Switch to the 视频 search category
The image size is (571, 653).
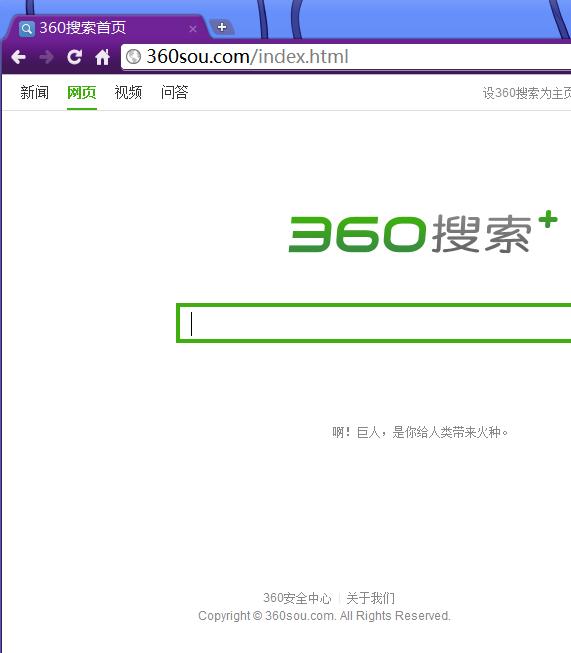point(128,92)
